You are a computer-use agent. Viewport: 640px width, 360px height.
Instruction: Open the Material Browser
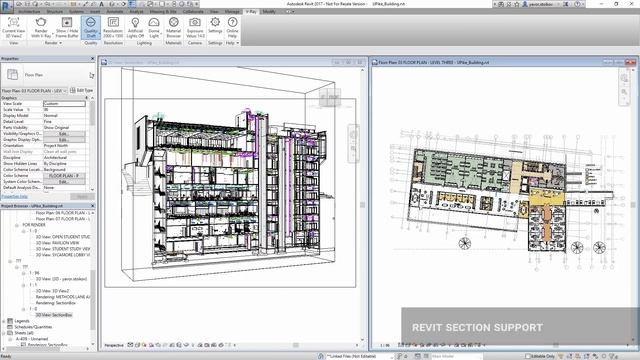pos(173,27)
